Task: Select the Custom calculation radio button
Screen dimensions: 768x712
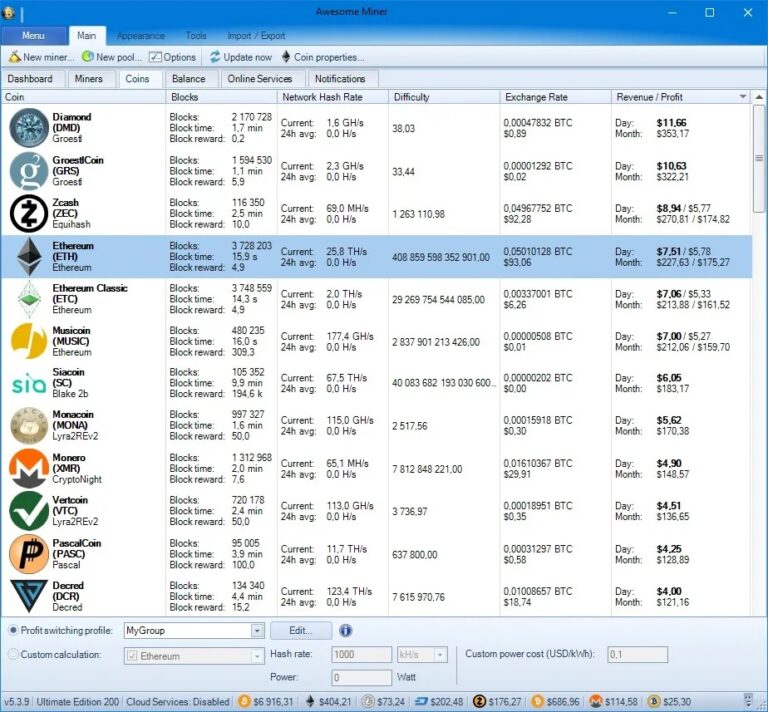Action: [13, 654]
